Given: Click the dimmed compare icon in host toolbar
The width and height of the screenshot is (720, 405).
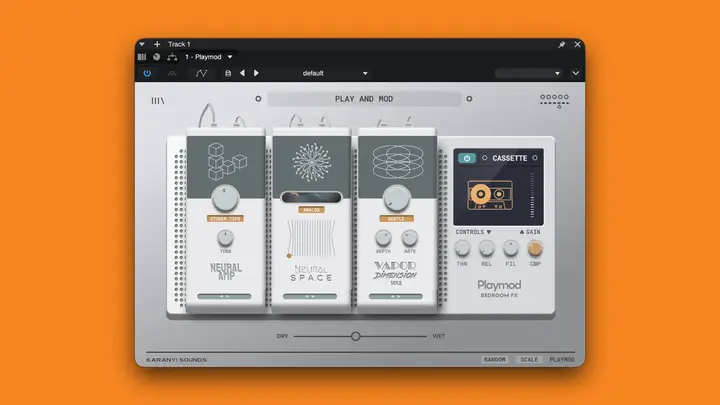Looking at the screenshot, I should point(172,73).
